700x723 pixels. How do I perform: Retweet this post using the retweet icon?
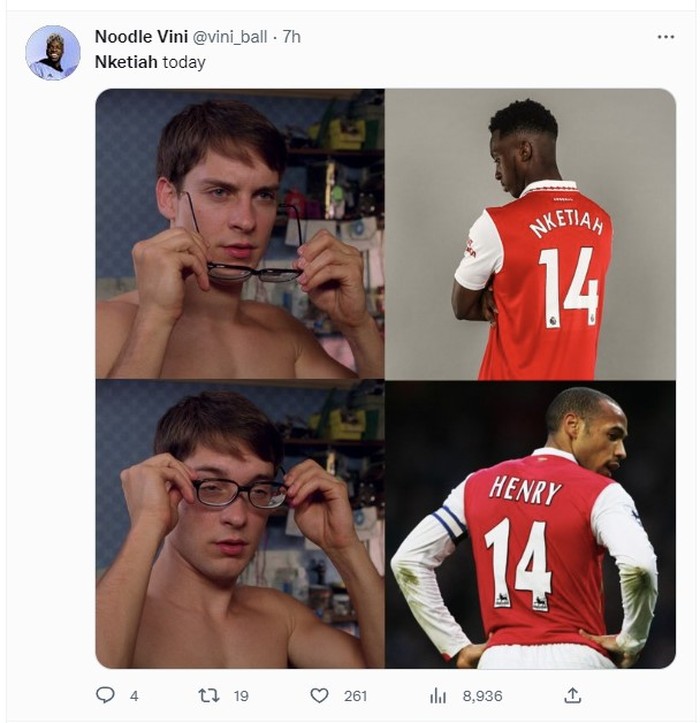209,695
